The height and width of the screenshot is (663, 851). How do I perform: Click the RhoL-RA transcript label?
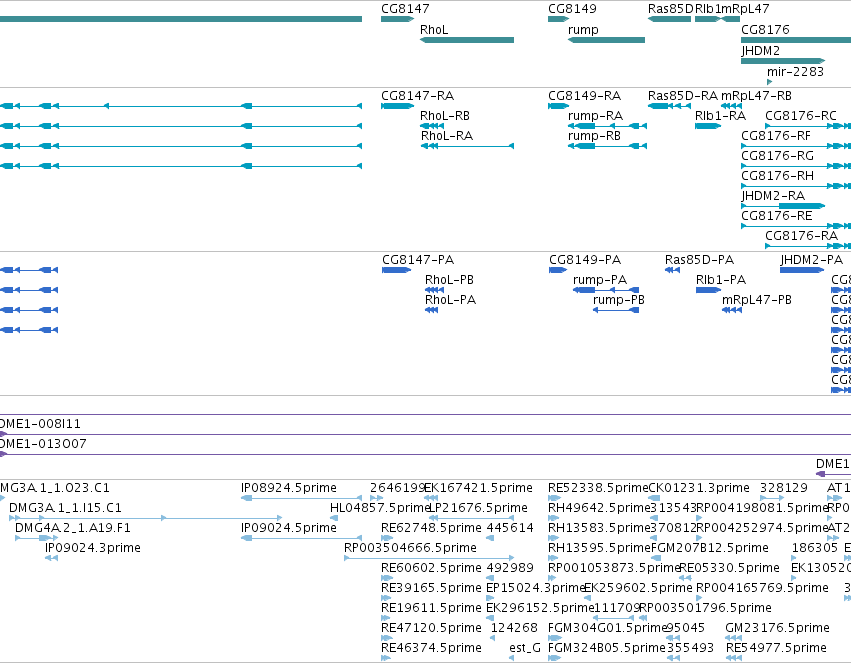(x=447, y=136)
